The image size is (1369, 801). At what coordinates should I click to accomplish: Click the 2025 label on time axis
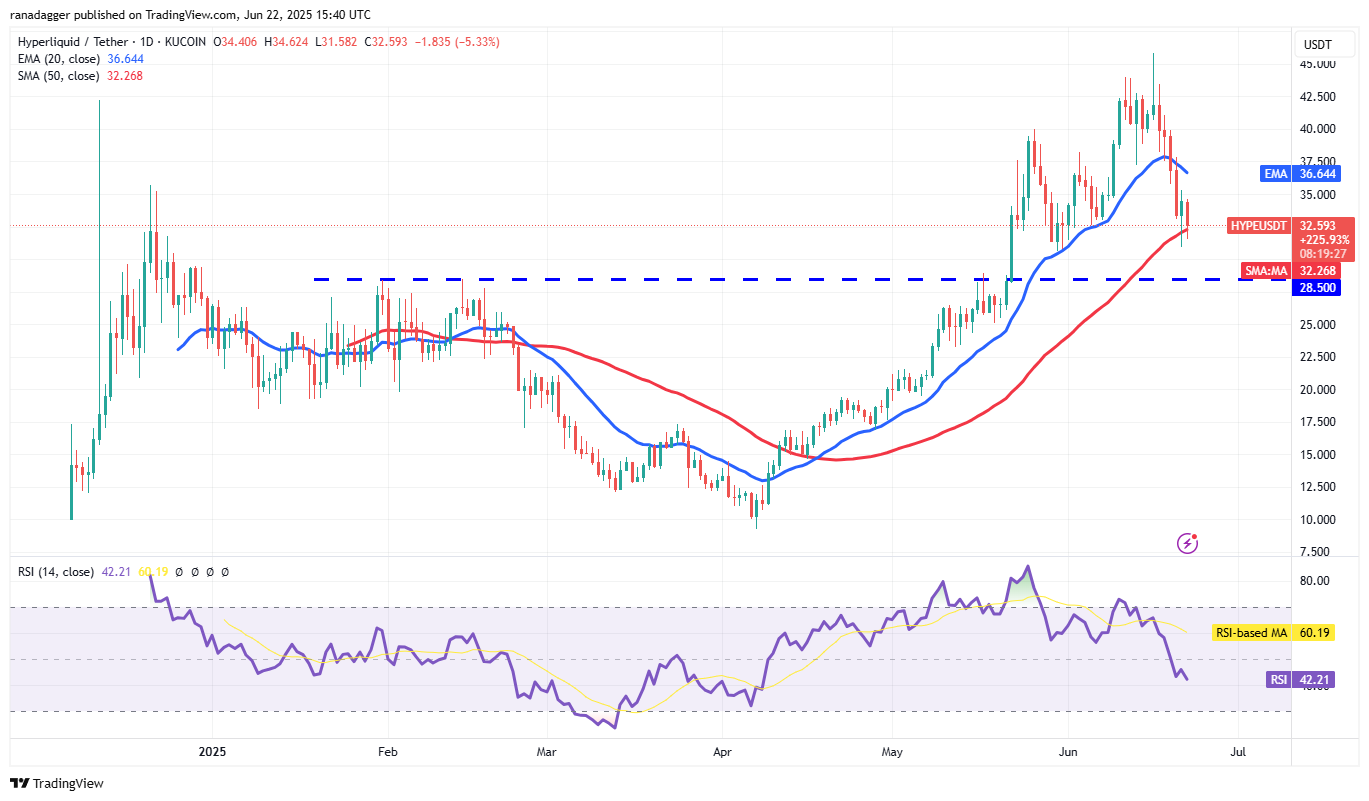(214, 750)
